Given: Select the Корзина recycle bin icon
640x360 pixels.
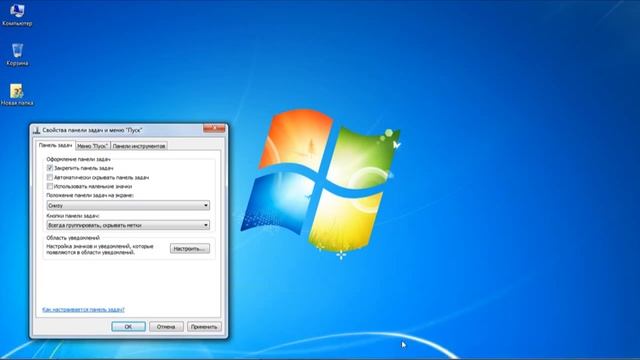Looking at the screenshot, I should click(17, 54).
